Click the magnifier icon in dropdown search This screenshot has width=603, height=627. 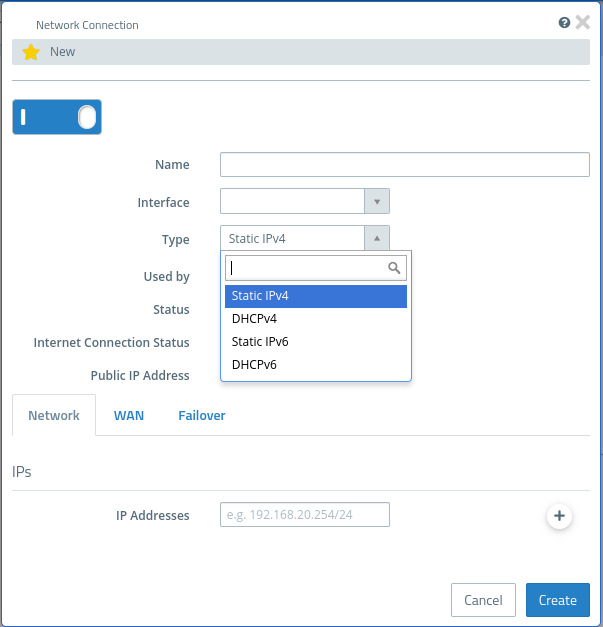pyautogui.click(x=394, y=268)
